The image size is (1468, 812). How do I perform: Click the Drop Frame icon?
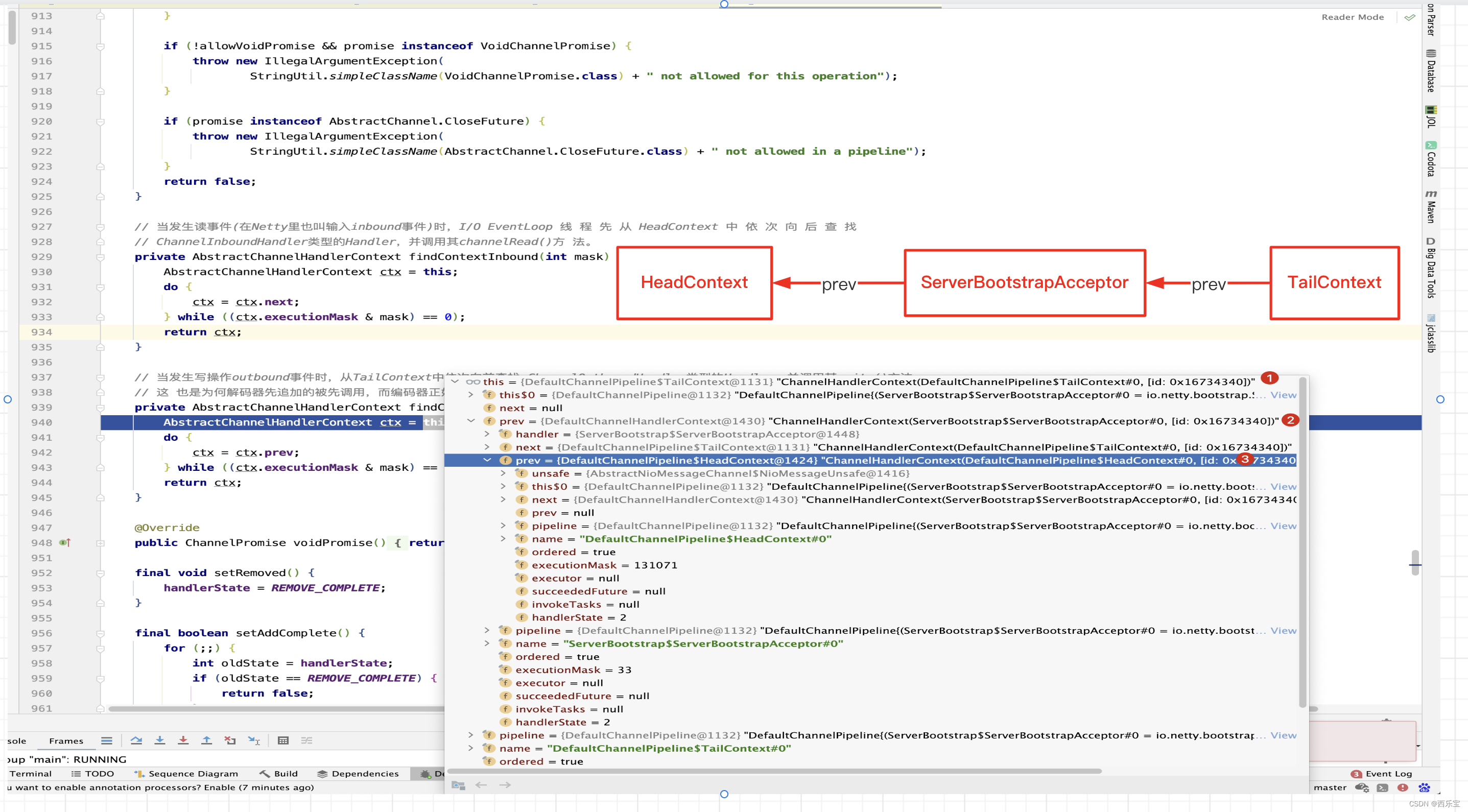230,740
